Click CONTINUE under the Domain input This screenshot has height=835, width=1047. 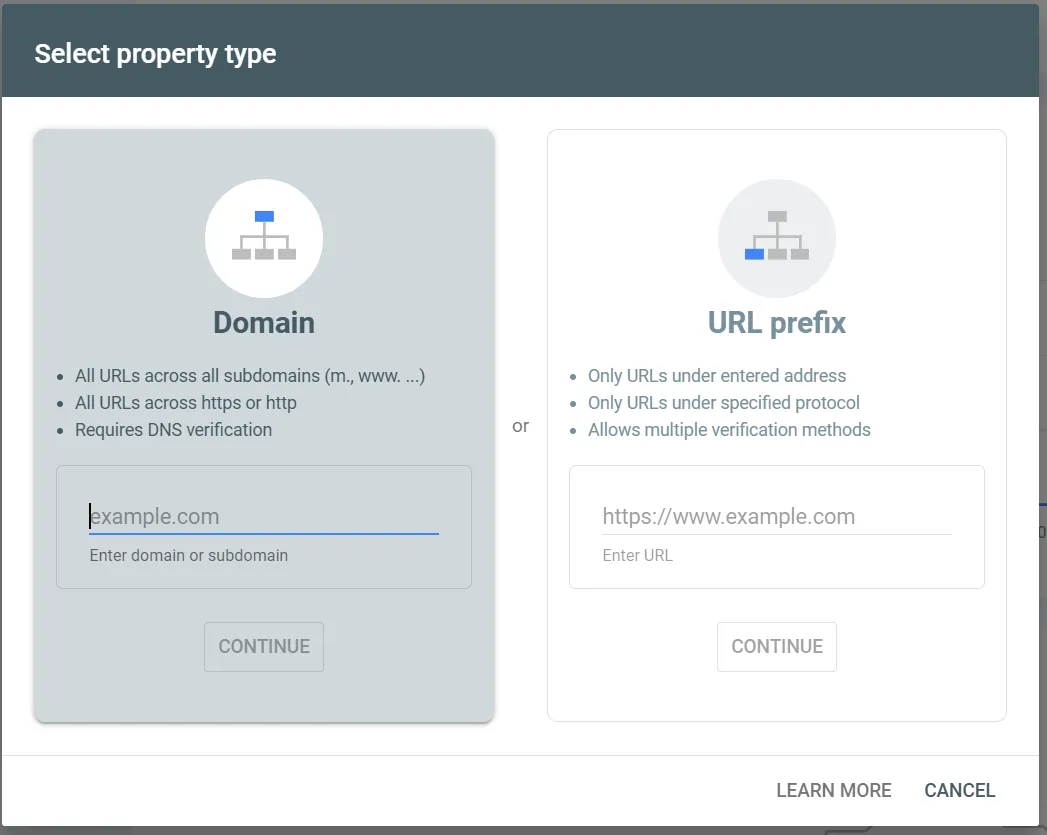tap(263, 646)
